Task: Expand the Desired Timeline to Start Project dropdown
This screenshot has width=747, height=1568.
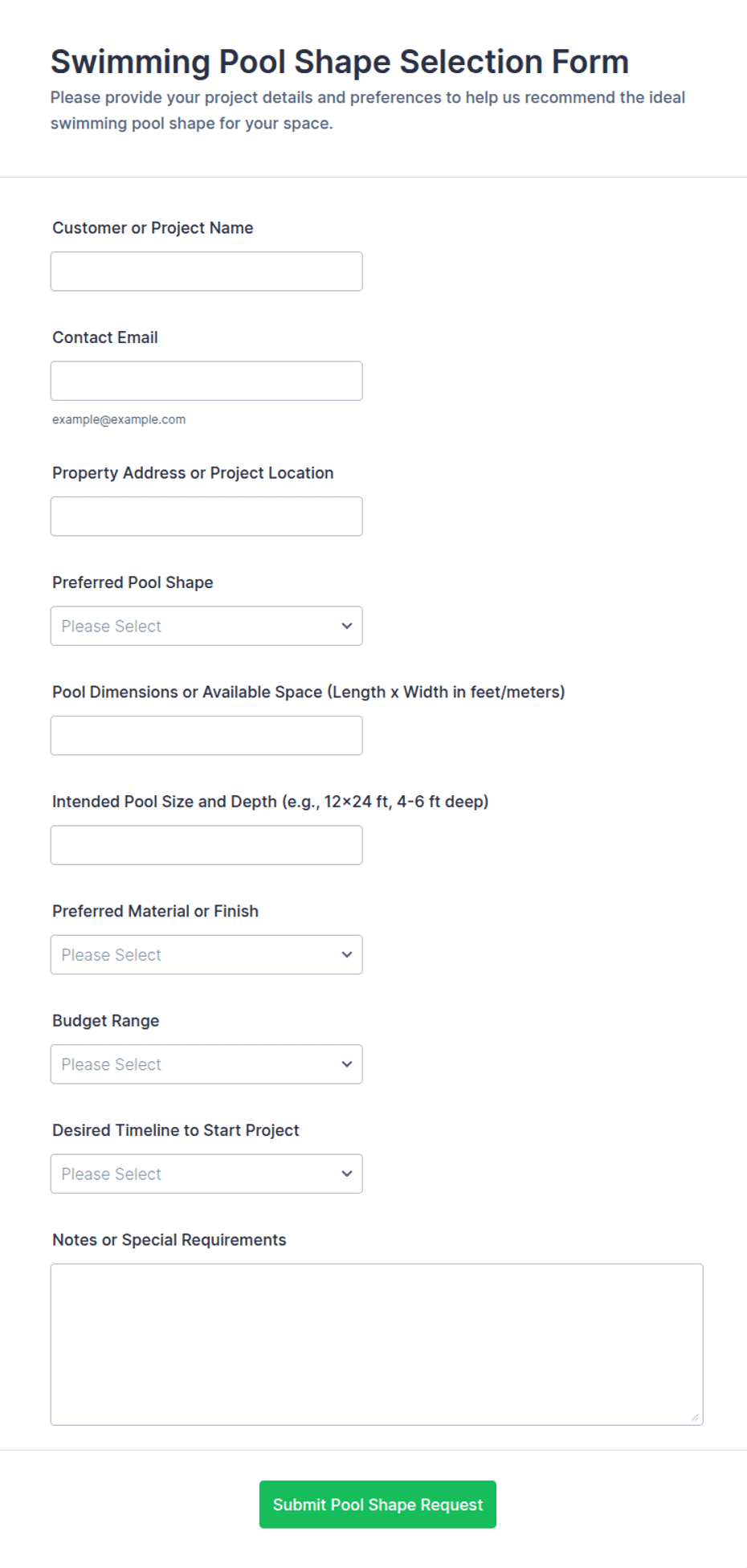Action: [x=206, y=1174]
